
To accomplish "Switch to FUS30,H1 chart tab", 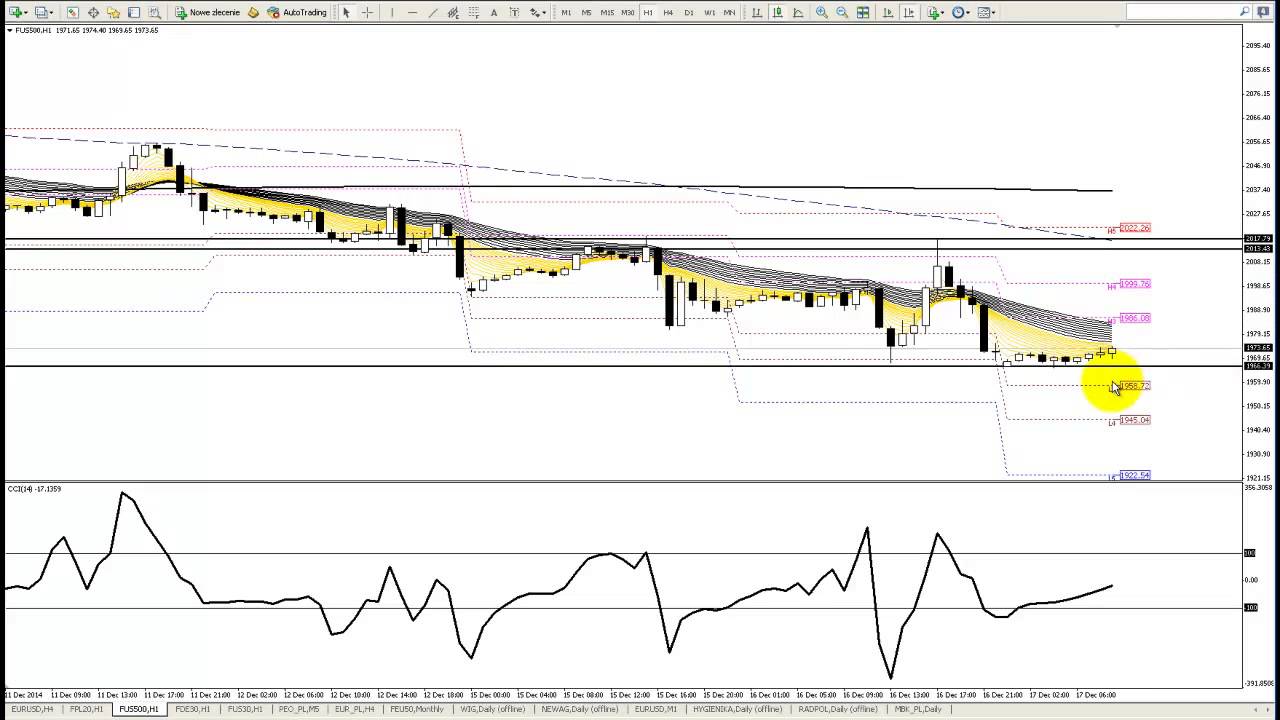I will (245, 709).
